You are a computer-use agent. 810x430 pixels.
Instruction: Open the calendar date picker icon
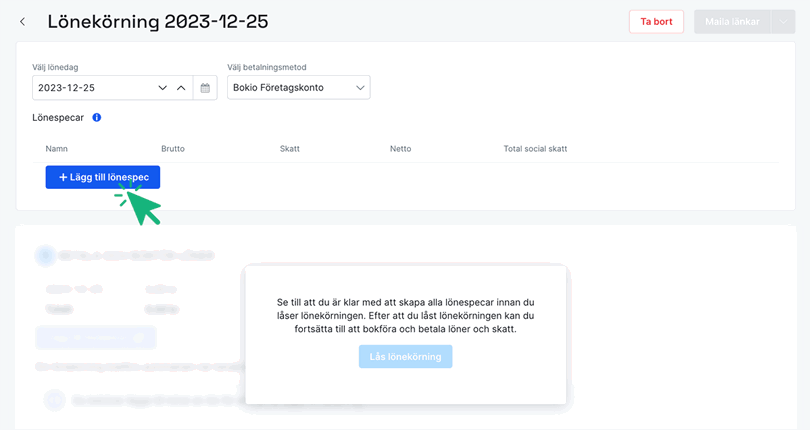click(x=205, y=88)
